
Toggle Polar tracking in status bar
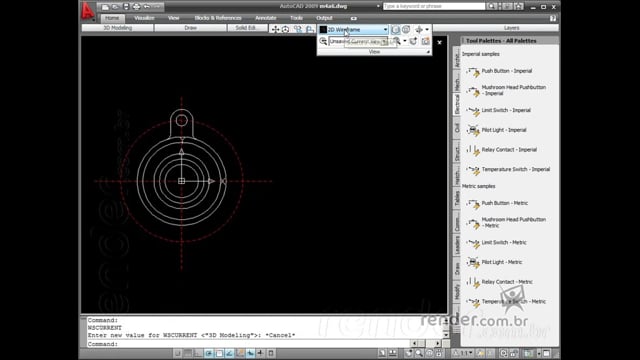coord(209,353)
